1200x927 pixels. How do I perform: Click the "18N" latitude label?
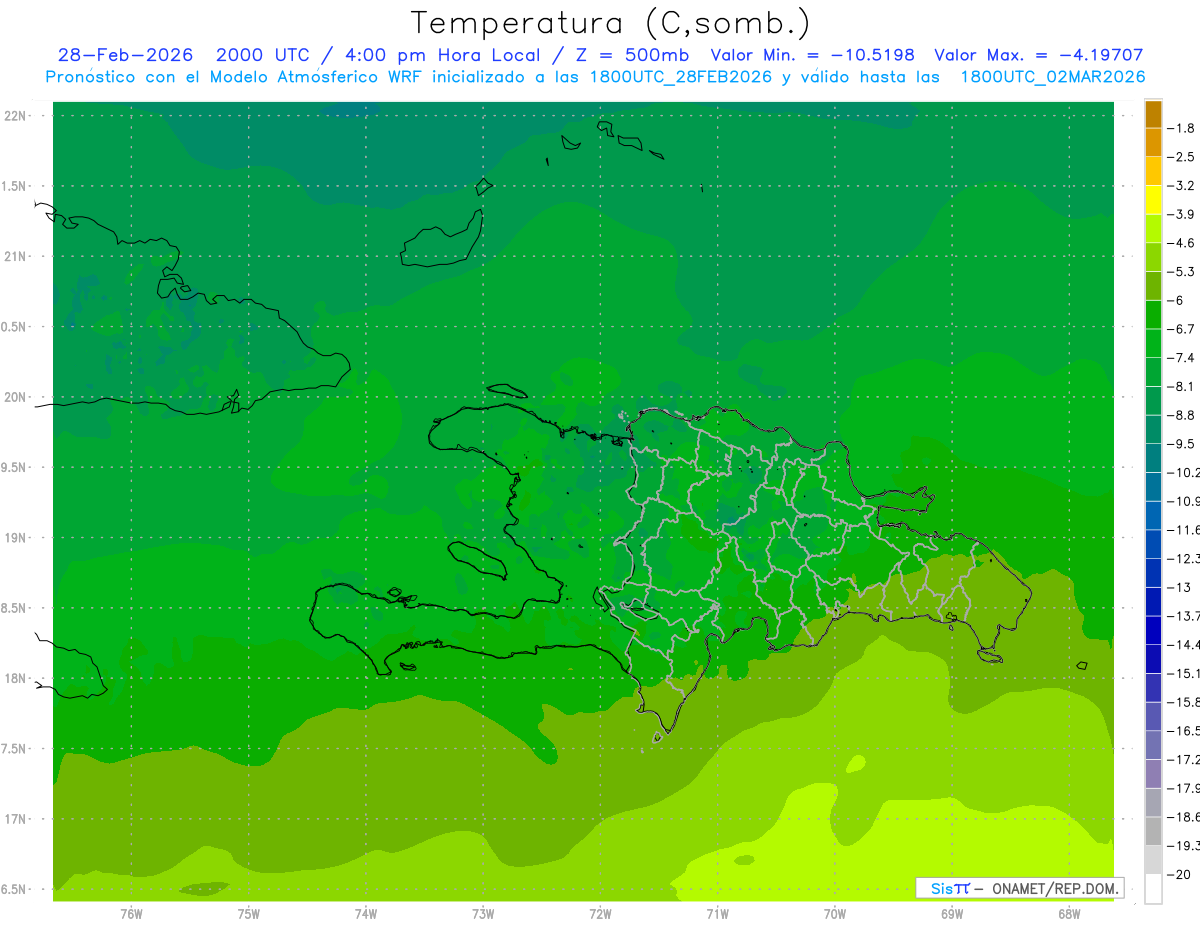(16, 678)
